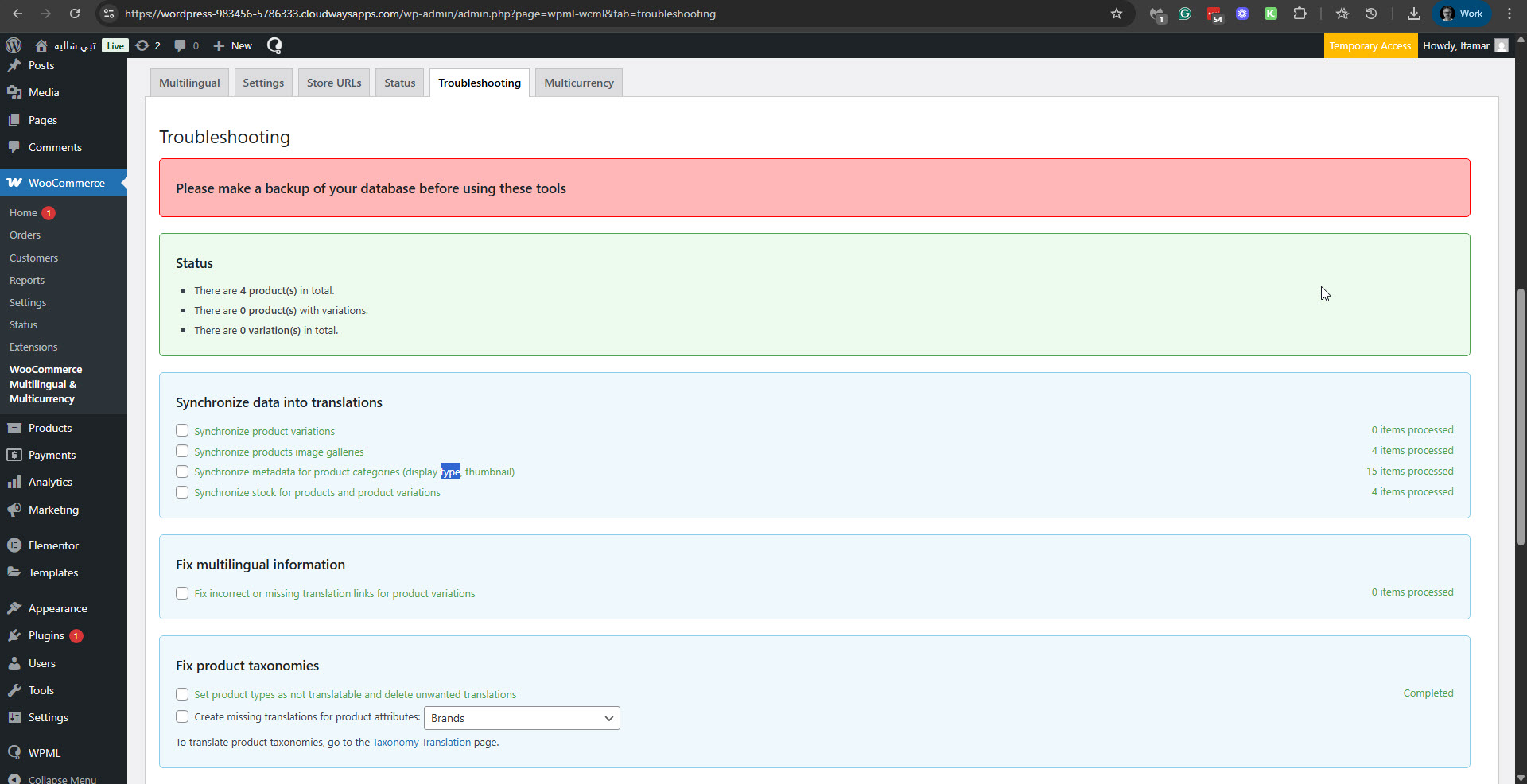1527x784 pixels.
Task: Open browser downloads icon
Action: click(x=1413, y=14)
